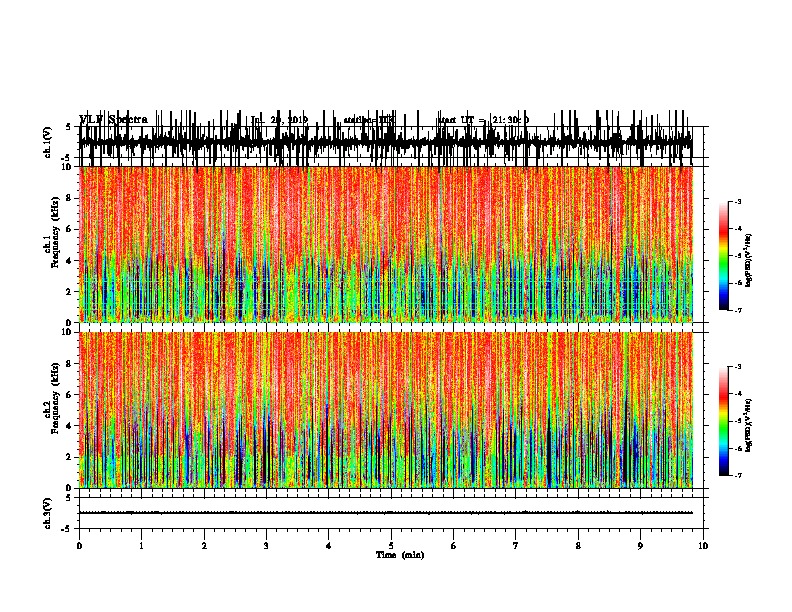Click the ch.1 voltage waveform trace

(x=386, y=142)
